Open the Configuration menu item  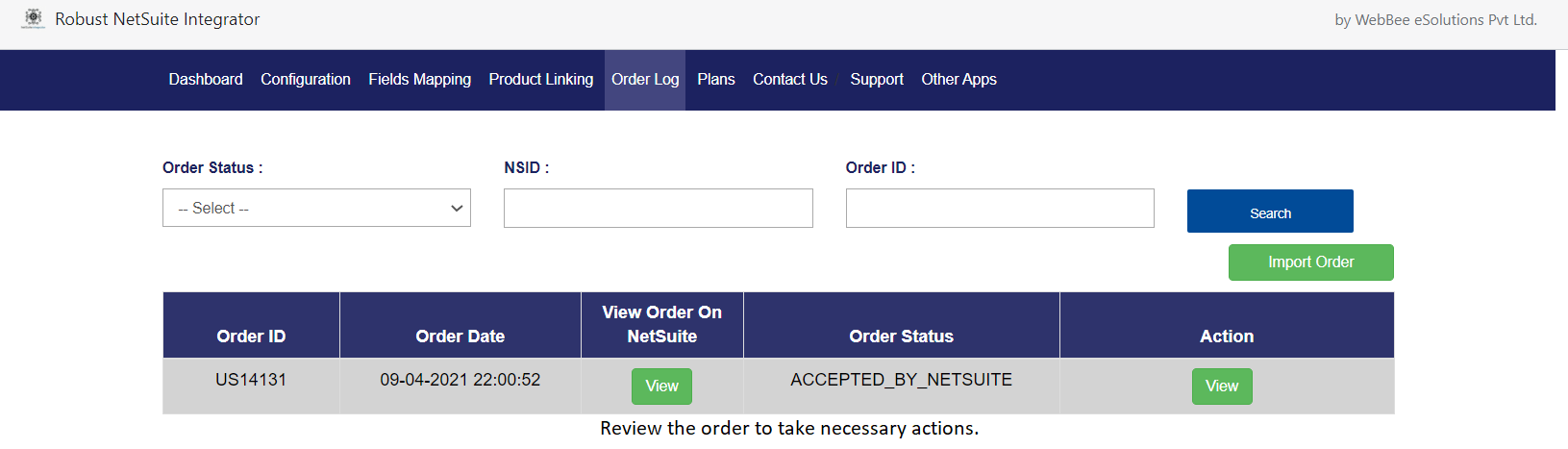tap(306, 80)
